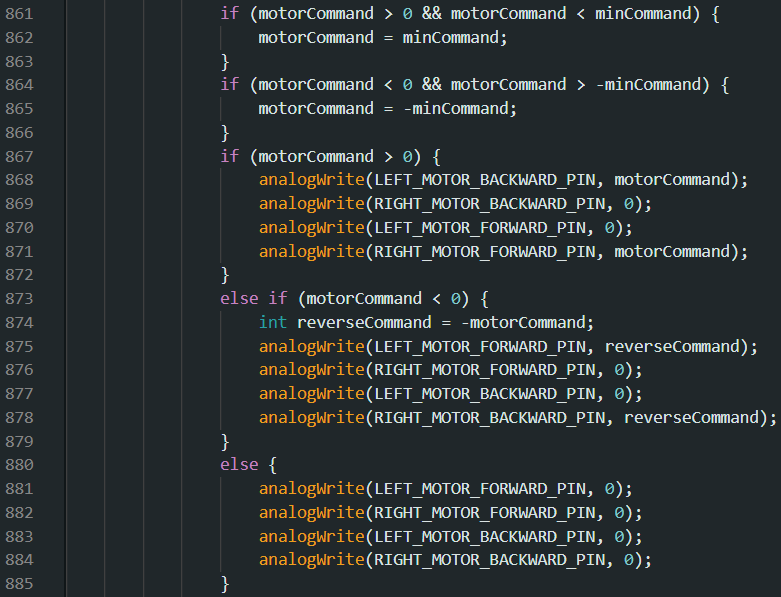Click 'if' keyword on line 864
Image resolution: width=781 pixels, height=597 pixels.
[x=230, y=85]
